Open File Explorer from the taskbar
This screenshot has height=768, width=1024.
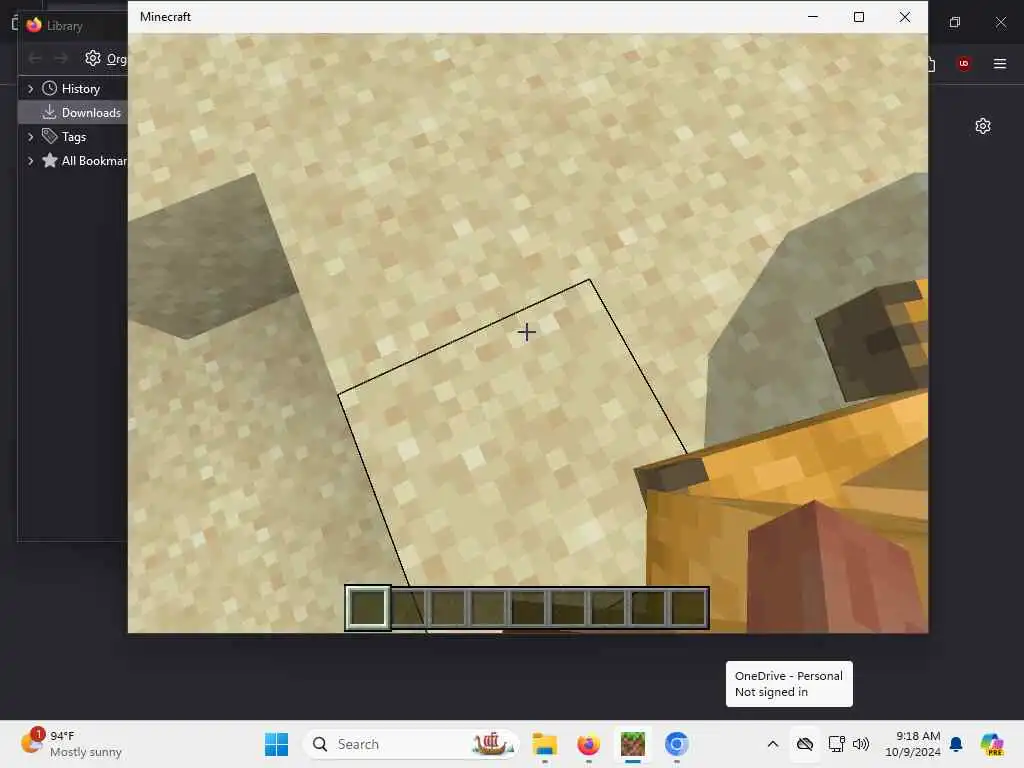point(544,744)
